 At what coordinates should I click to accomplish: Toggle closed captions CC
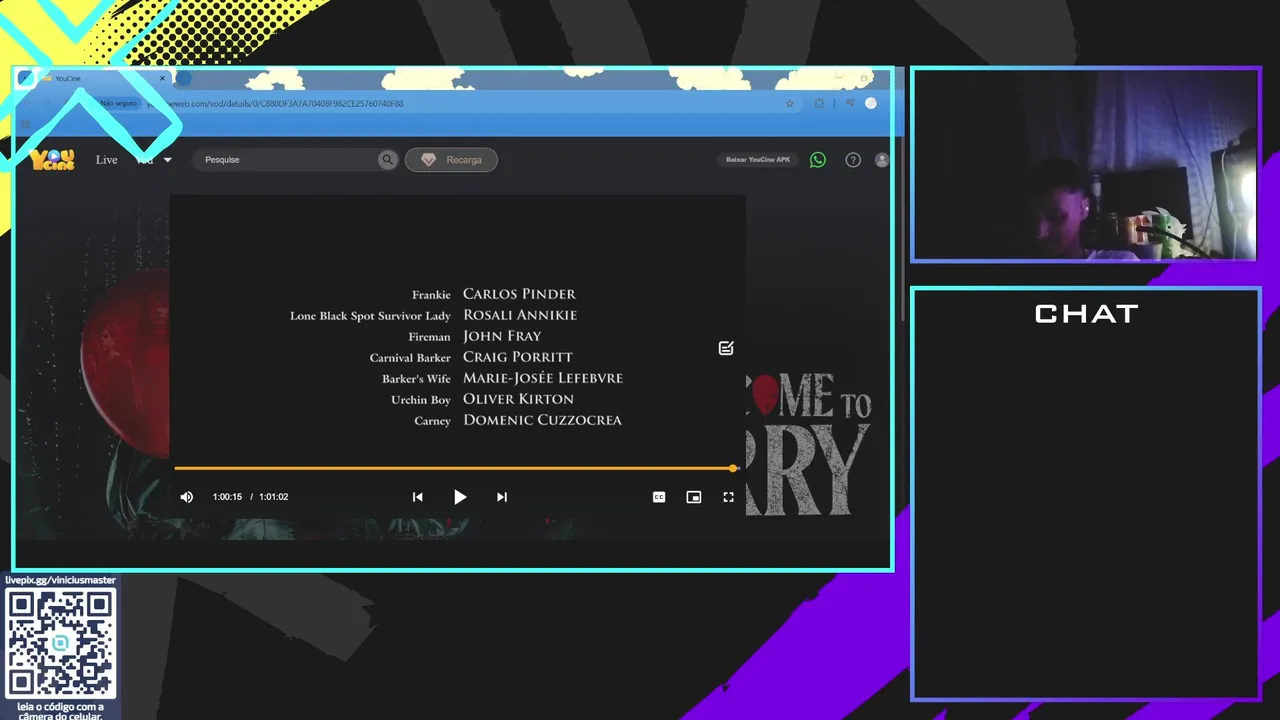(659, 497)
